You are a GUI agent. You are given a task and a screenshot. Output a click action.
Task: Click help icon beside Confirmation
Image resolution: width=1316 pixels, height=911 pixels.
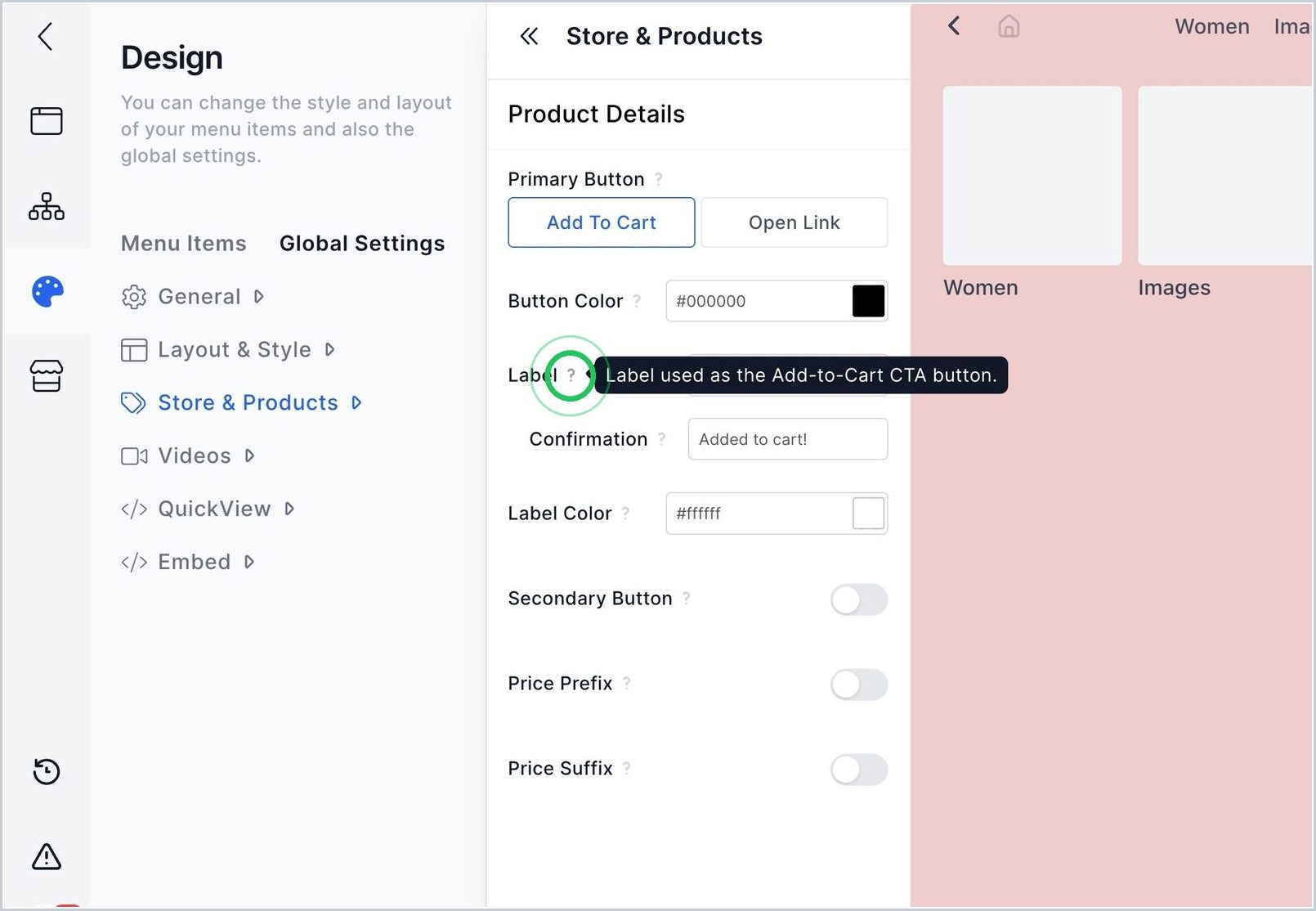[x=661, y=439]
